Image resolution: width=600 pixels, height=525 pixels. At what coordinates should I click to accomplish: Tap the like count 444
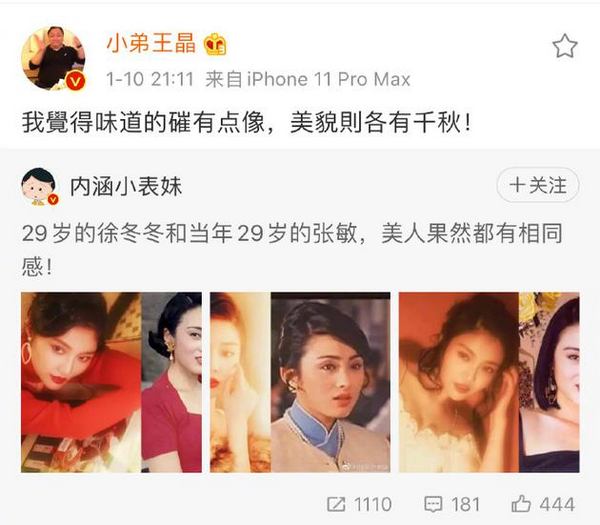pos(557,504)
